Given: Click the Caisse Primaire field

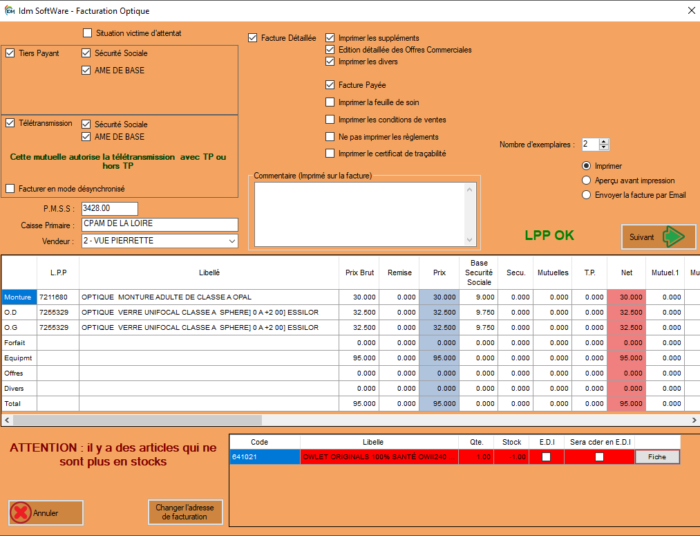Looking at the screenshot, I should pos(160,224).
